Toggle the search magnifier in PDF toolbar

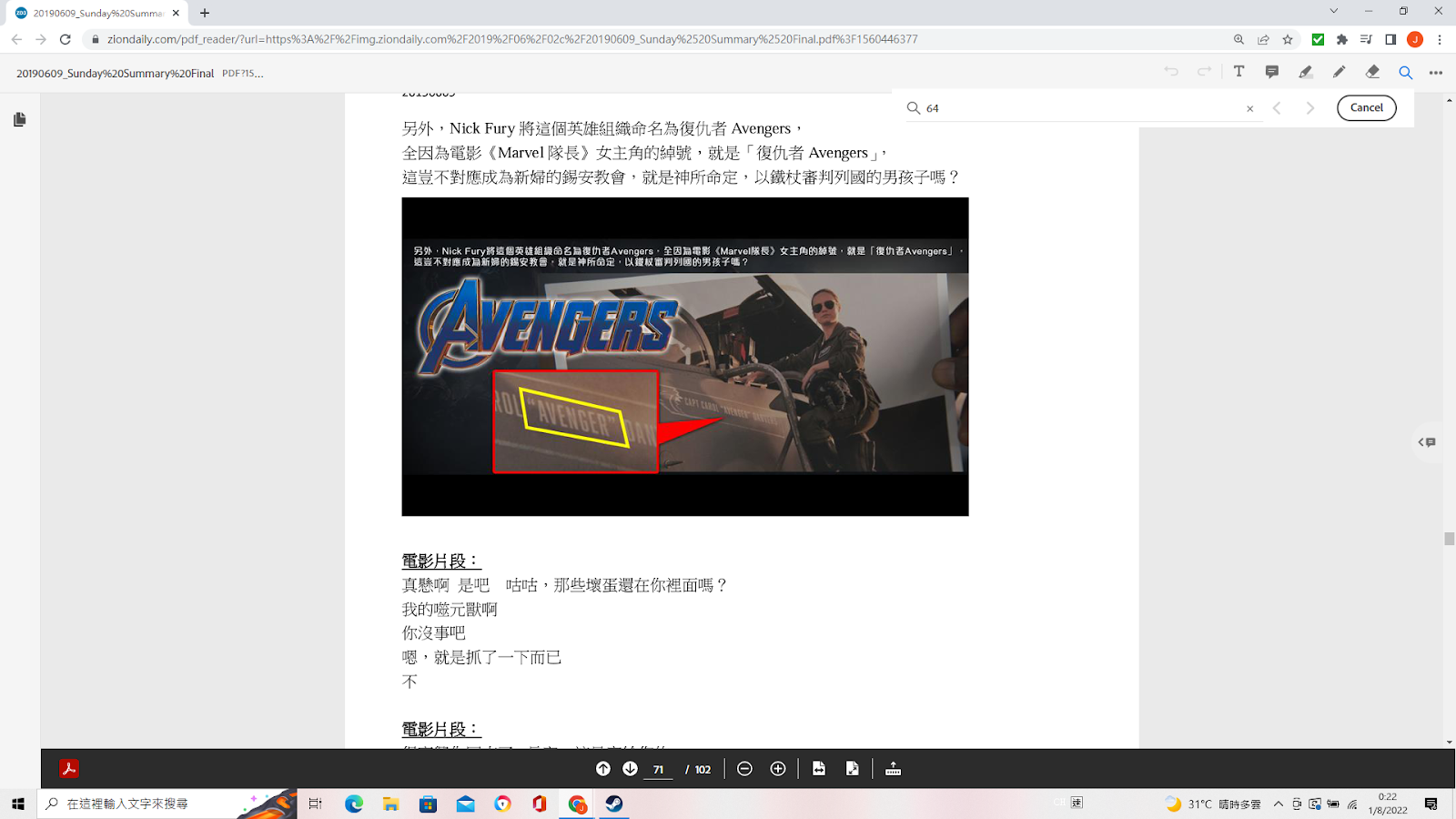click(1406, 73)
